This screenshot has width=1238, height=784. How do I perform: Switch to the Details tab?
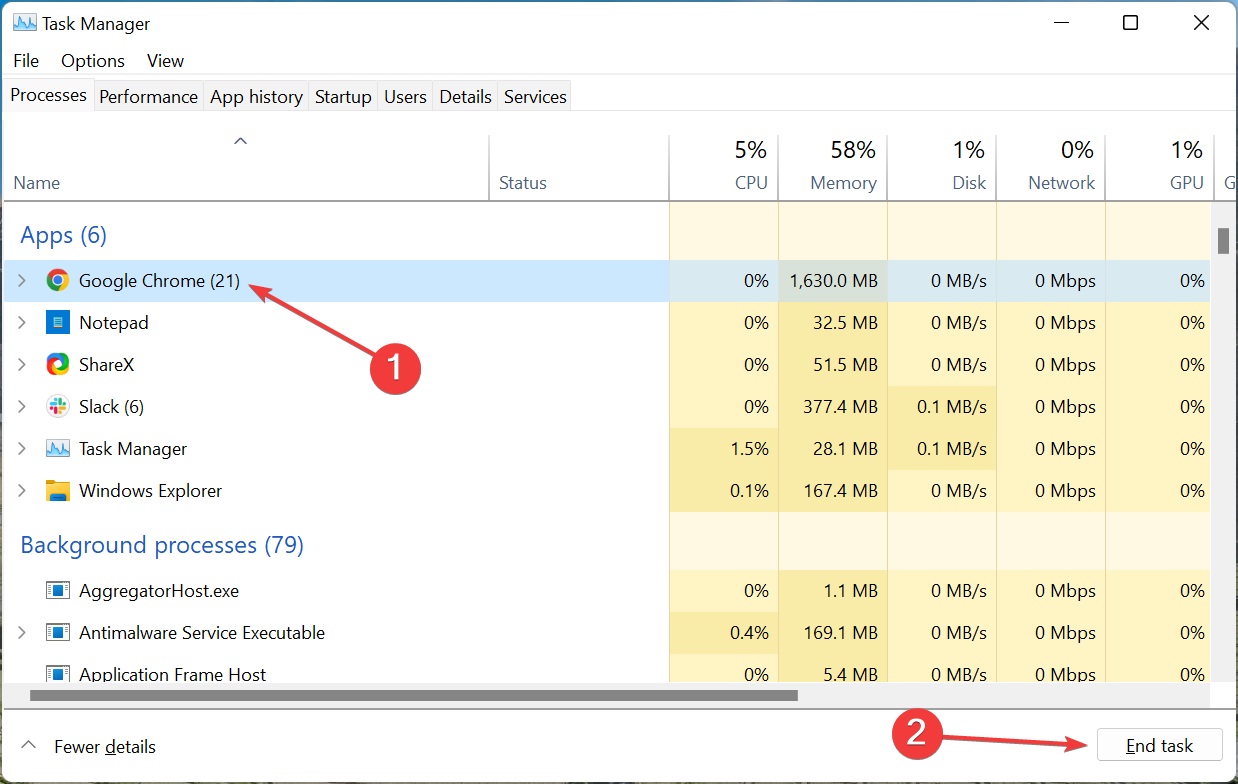pyautogui.click(x=465, y=97)
